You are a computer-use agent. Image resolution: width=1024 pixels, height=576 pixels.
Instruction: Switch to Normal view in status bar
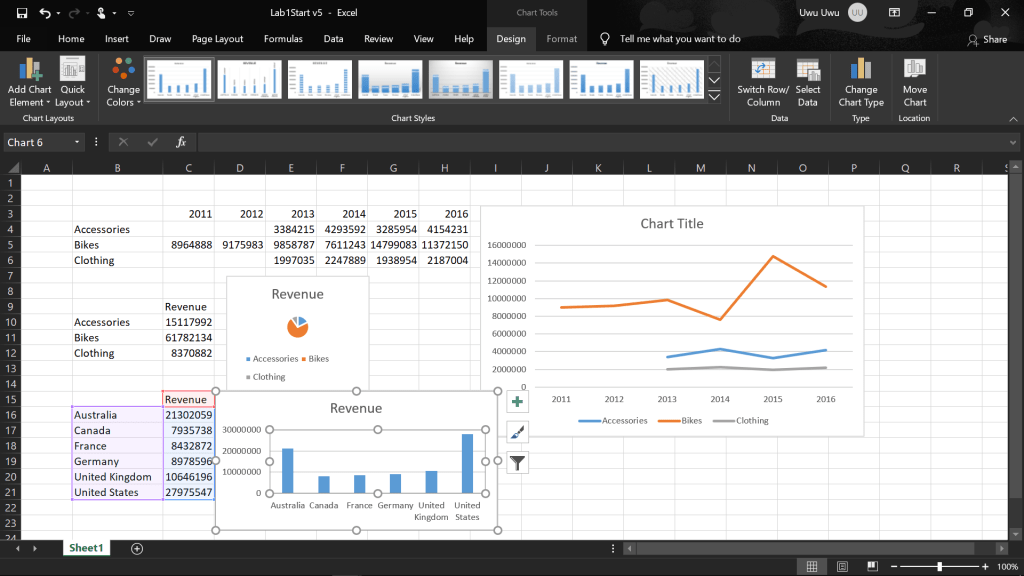pyautogui.click(x=812, y=567)
